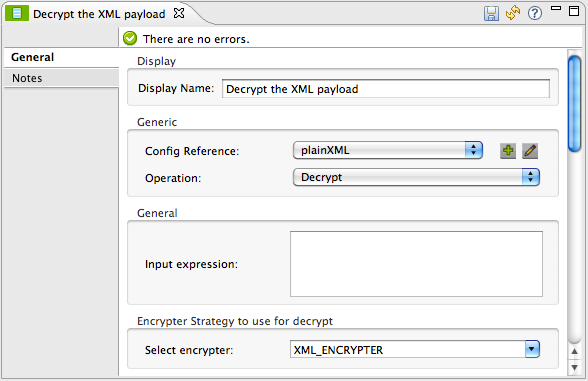Click the 'Generic' group heading
Viewport: 588px width, 381px height.
157,122
